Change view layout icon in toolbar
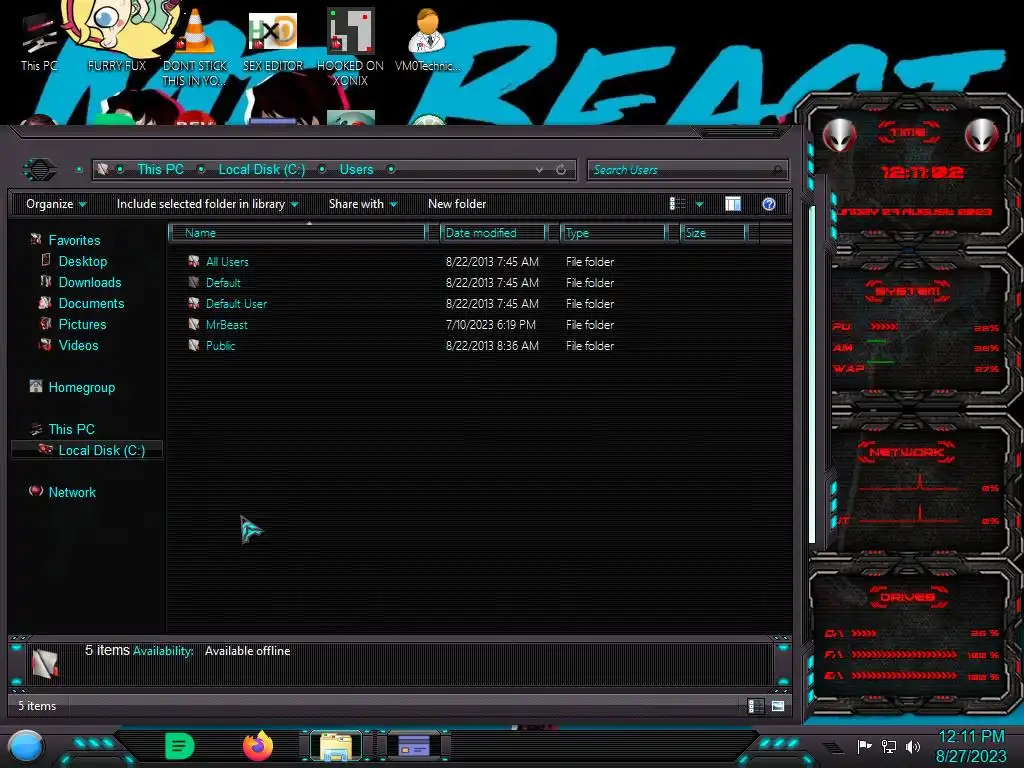This screenshot has width=1024, height=768. [x=678, y=204]
